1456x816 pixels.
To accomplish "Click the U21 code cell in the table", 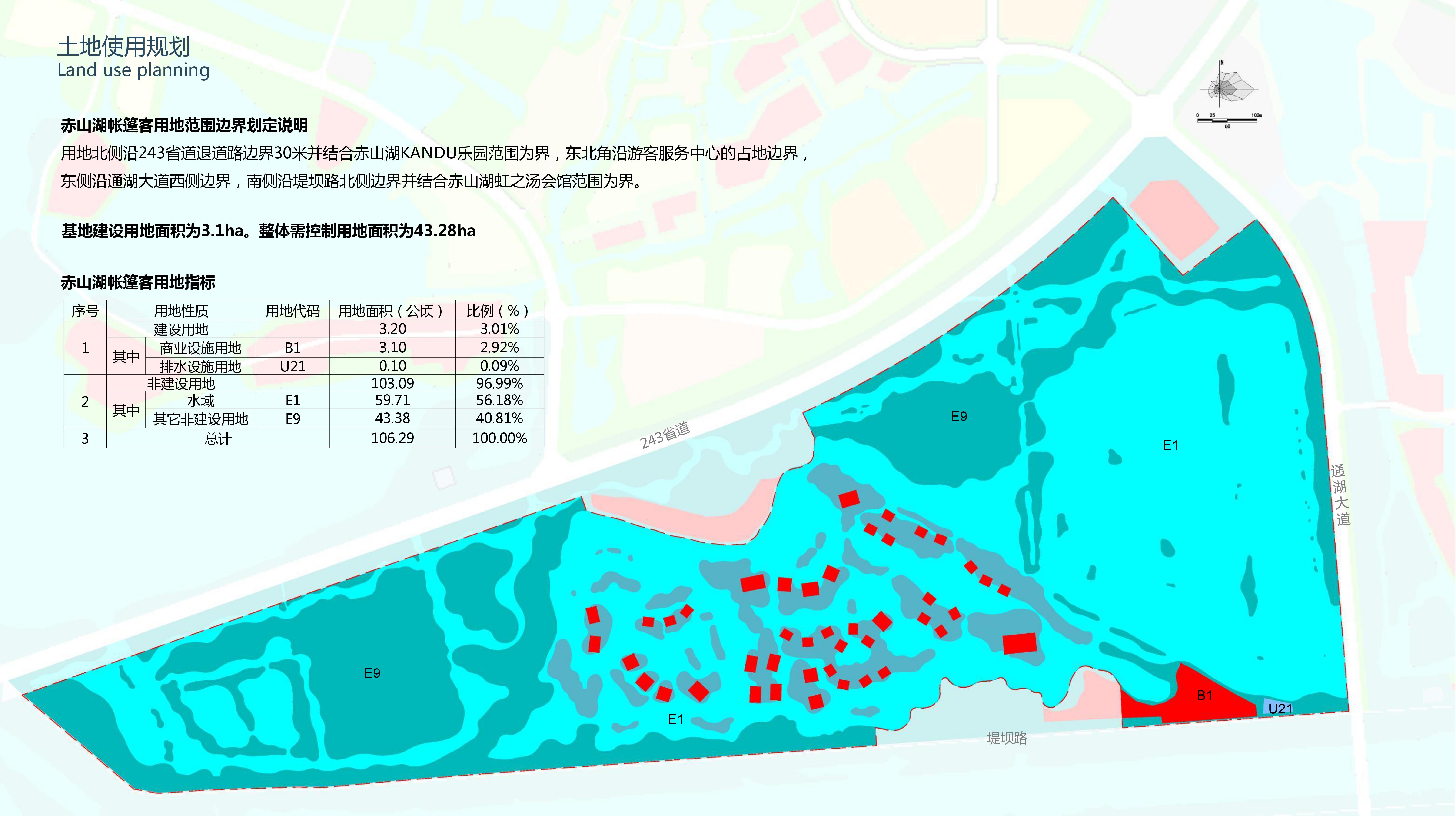I will point(293,366).
